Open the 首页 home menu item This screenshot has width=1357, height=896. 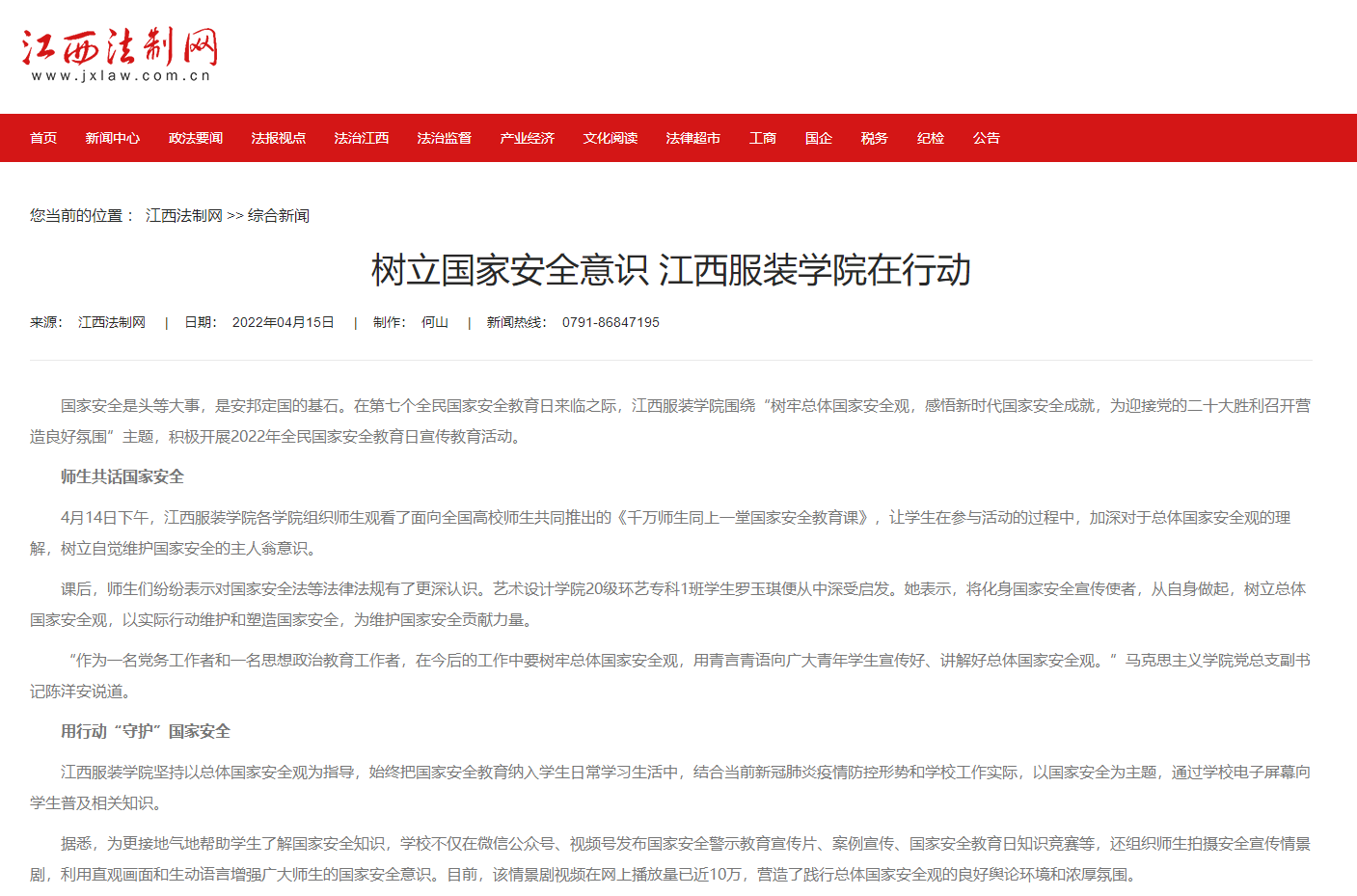tap(43, 138)
